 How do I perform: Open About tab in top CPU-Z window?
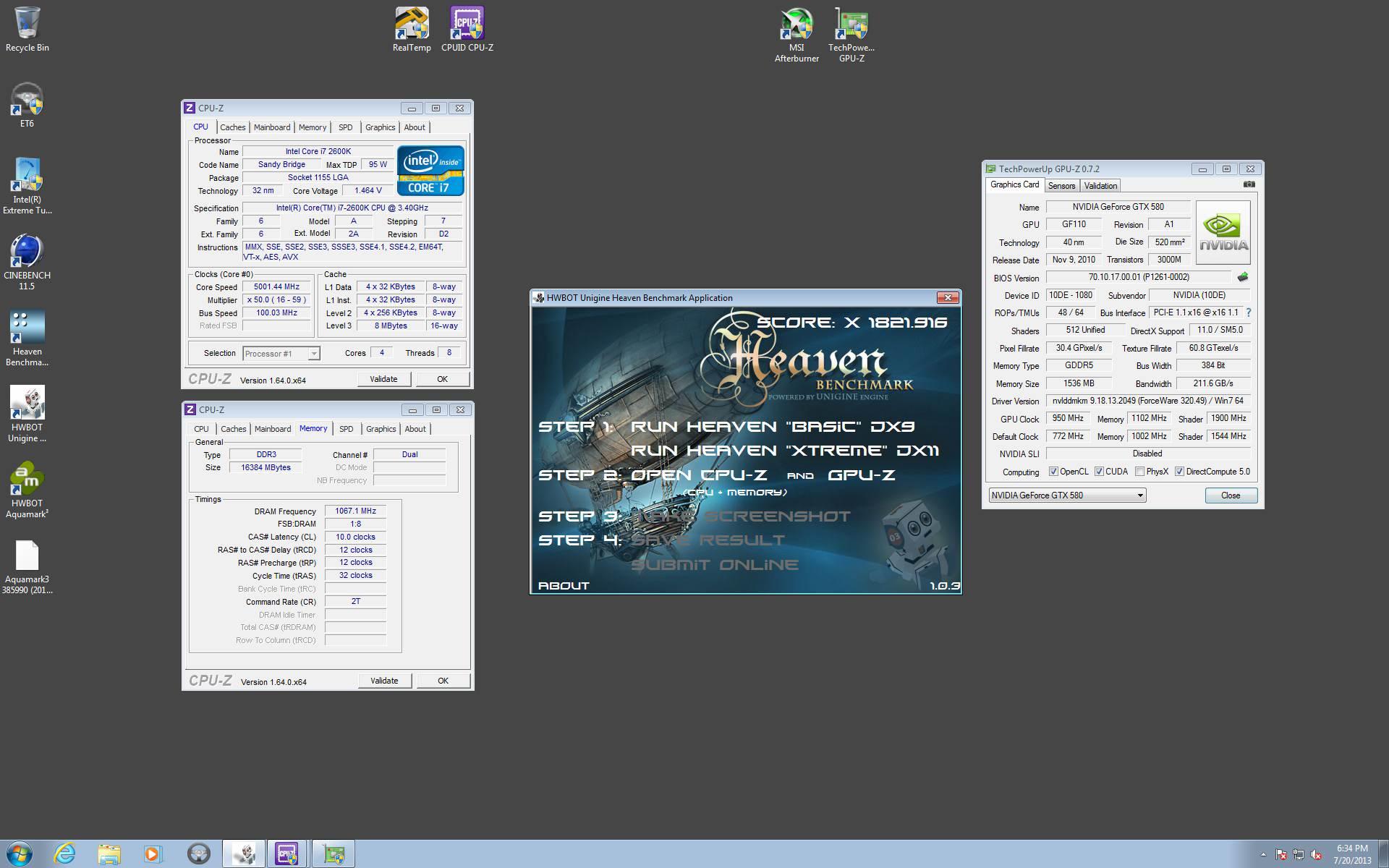415,127
